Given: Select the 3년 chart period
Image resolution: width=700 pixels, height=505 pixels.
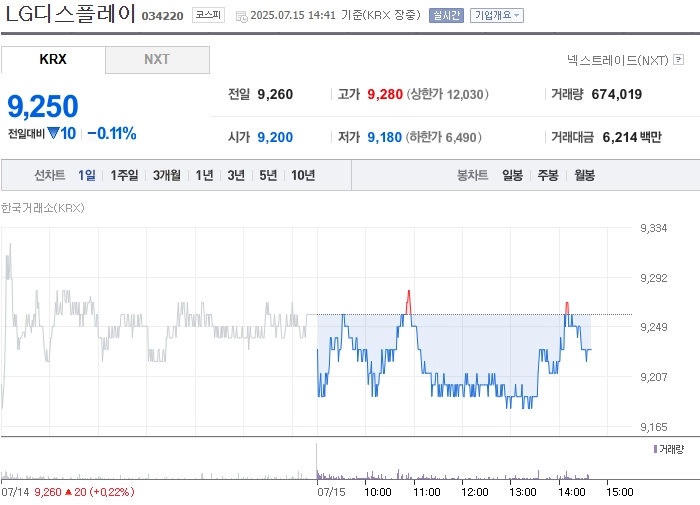Looking at the screenshot, I should coord(236,175).
